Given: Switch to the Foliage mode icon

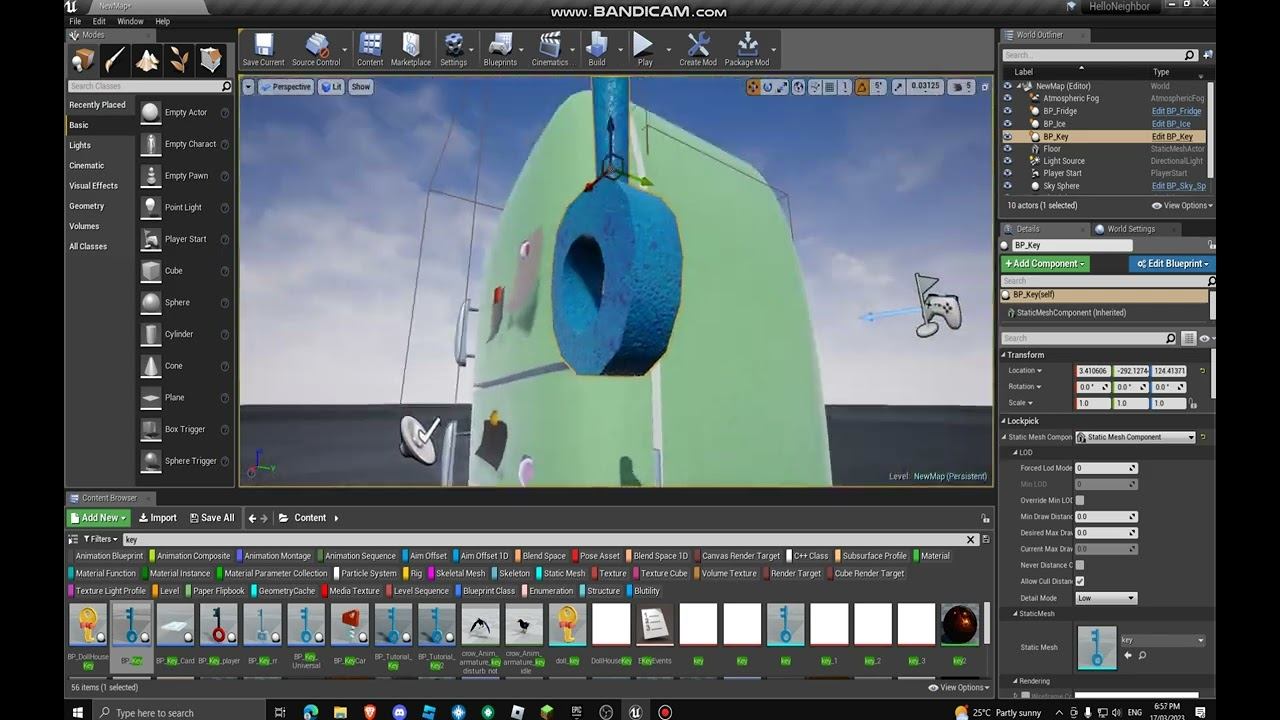Looking at the screenshot, I should [179, 60].
